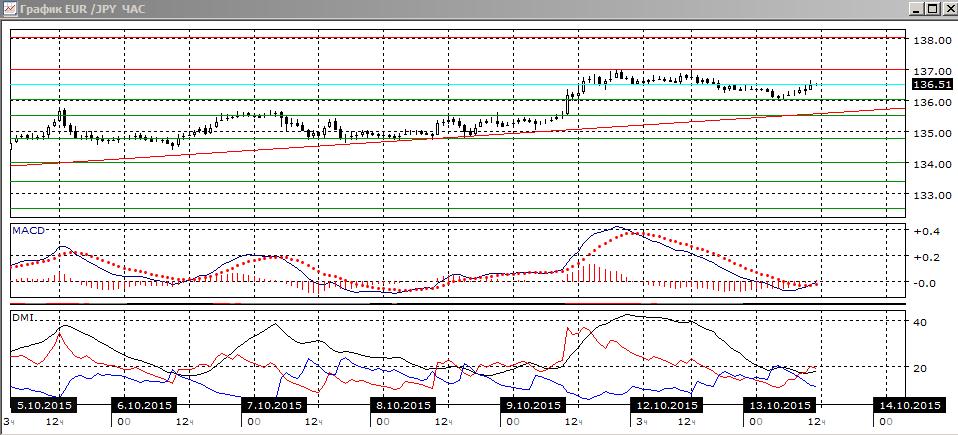Select the DMI indicator label

[x=23, y=317]
